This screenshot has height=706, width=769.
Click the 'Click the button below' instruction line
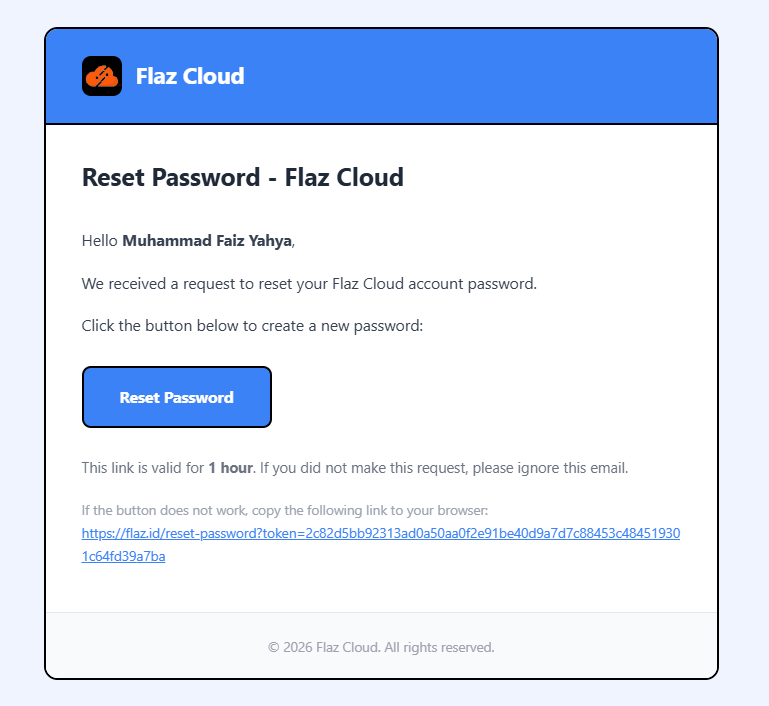(252, 326)
